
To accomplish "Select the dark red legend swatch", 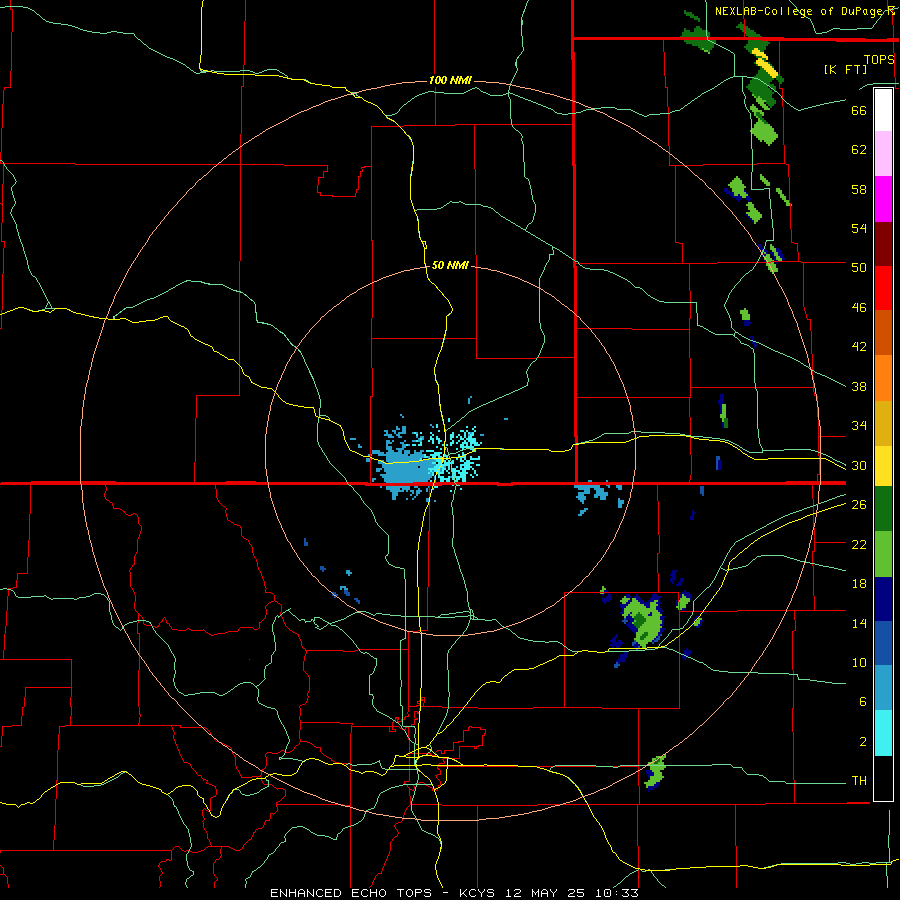I will pos(883,243).
